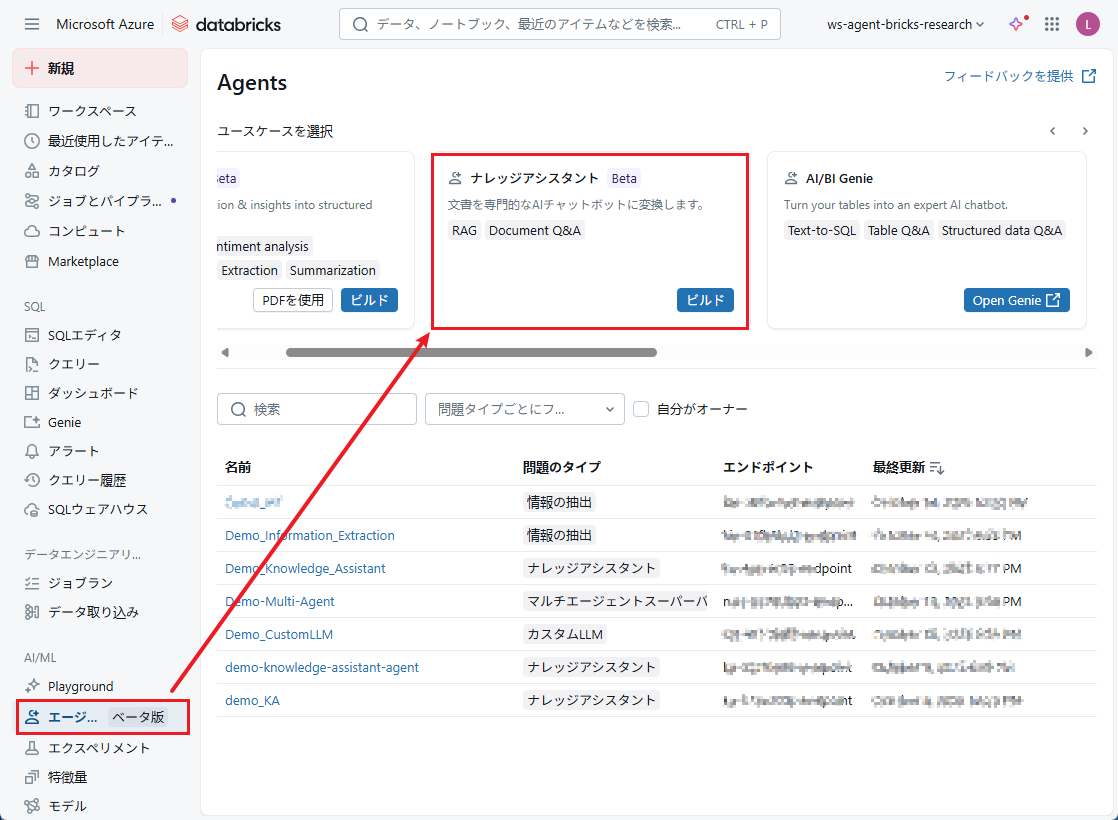Open the Demo_Knowledge_Assistant agent link
The width and height of the screenshot is (1118, 820).
305,568
